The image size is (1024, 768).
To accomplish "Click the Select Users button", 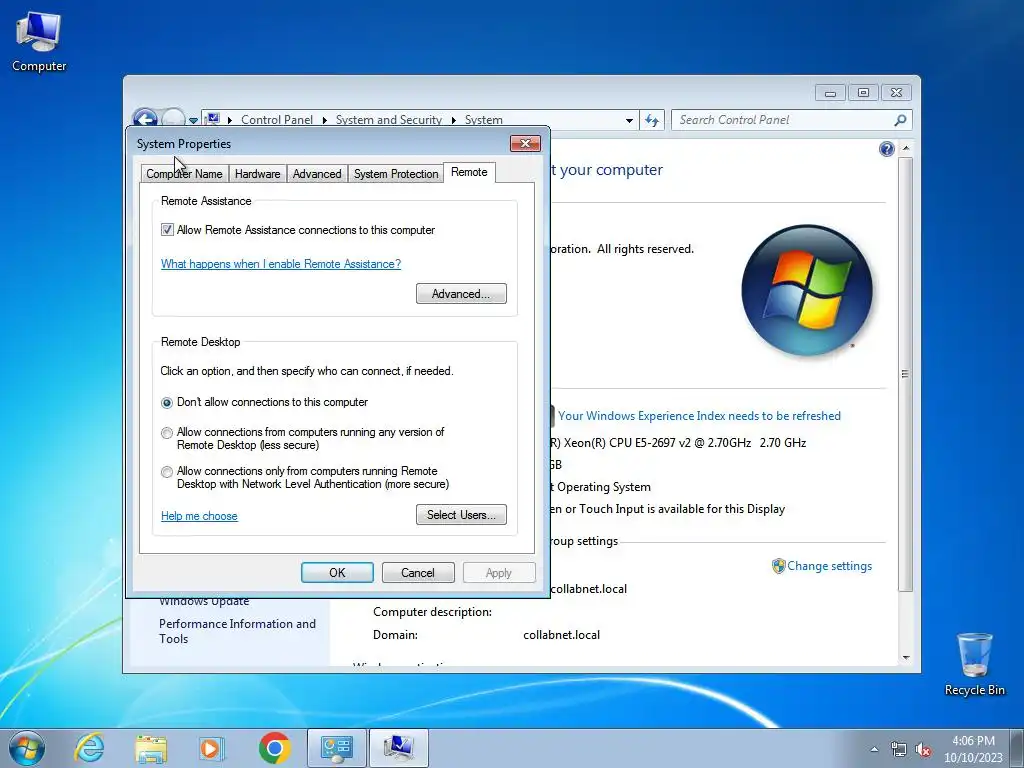I will tap(461, 515).
